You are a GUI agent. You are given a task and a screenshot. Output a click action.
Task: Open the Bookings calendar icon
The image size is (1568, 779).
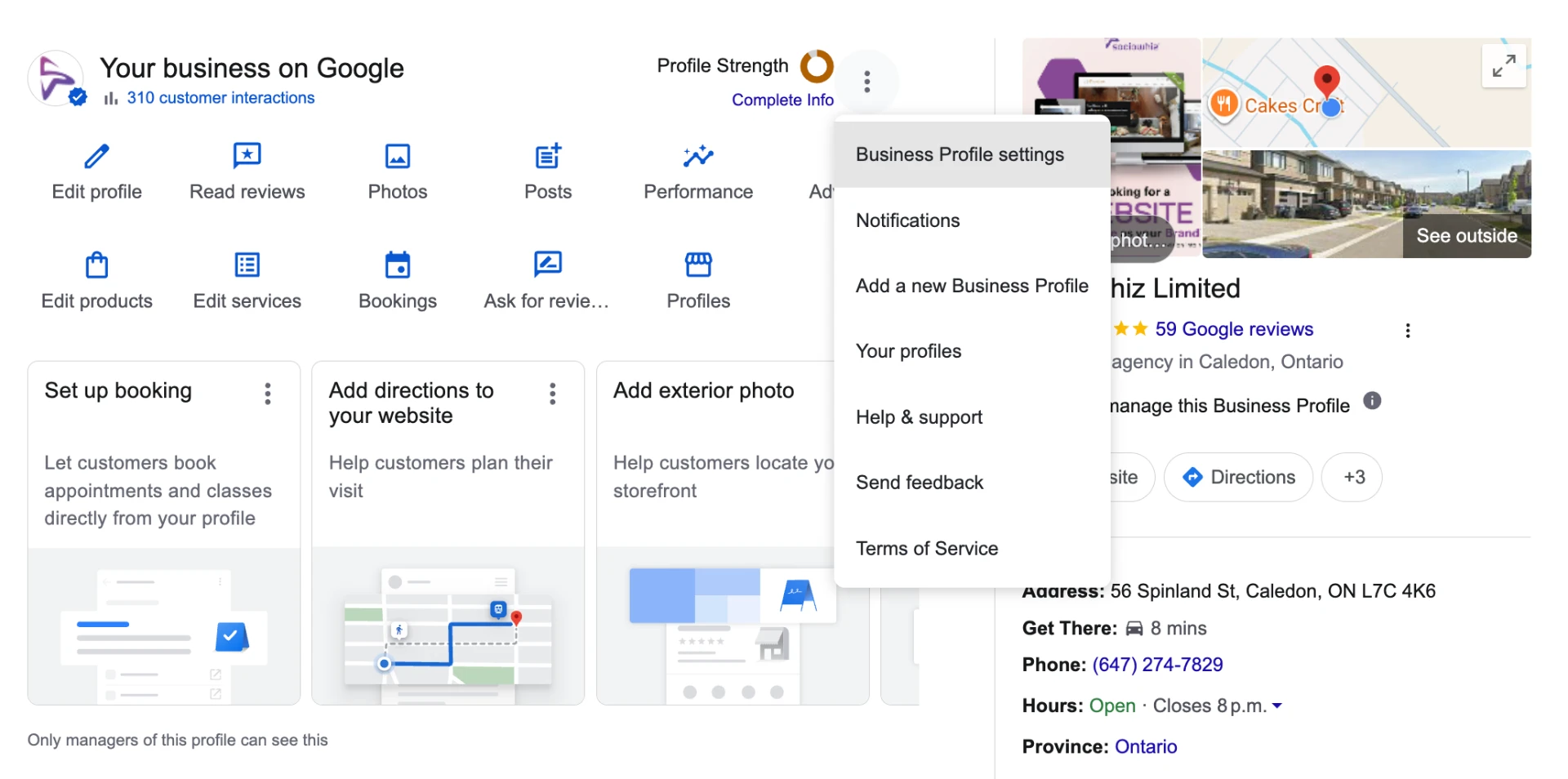pos(398,265)
